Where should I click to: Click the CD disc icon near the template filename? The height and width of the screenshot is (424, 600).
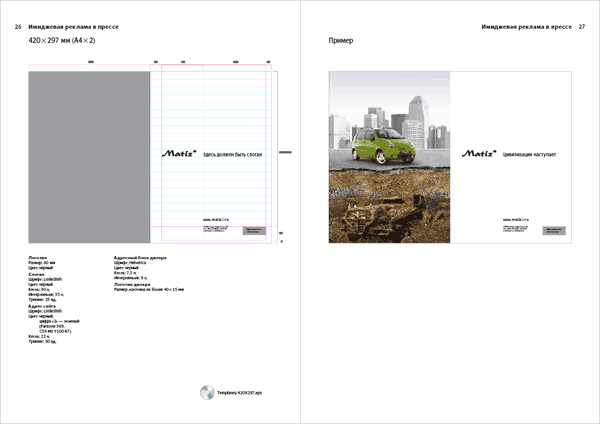point(207,392)
